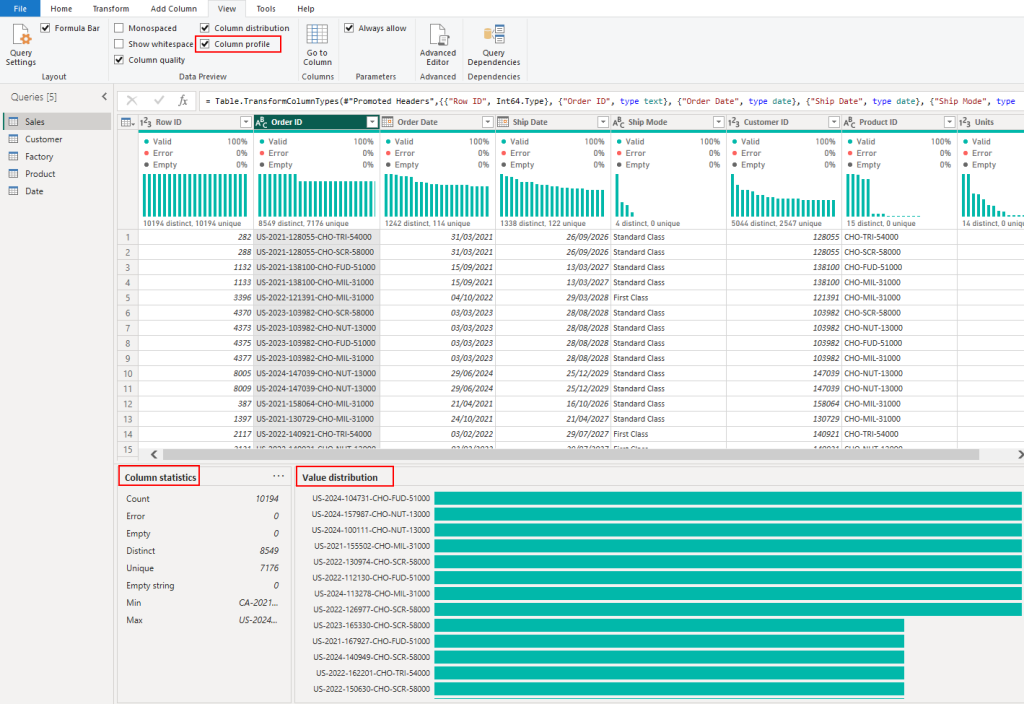Click the formula bar M code text
This screenshot has width=1024, height=704.
[x=610, y=101]
